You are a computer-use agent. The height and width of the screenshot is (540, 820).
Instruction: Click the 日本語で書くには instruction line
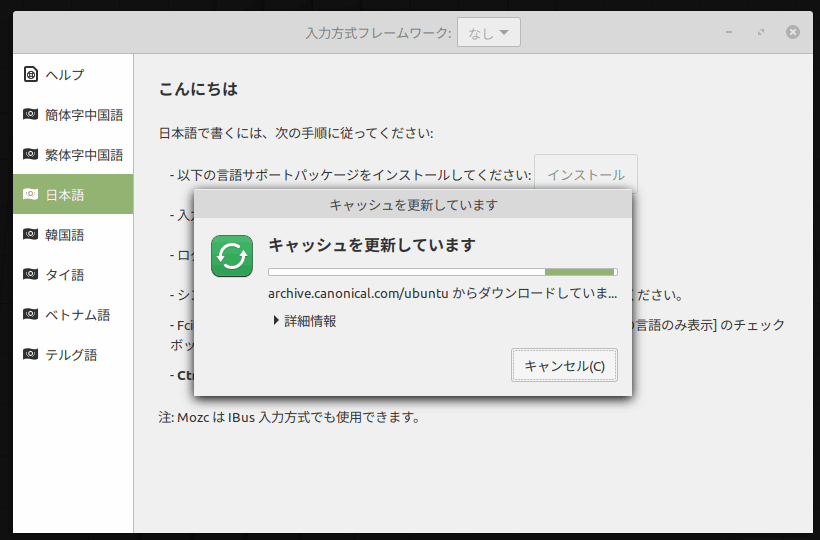296,133
